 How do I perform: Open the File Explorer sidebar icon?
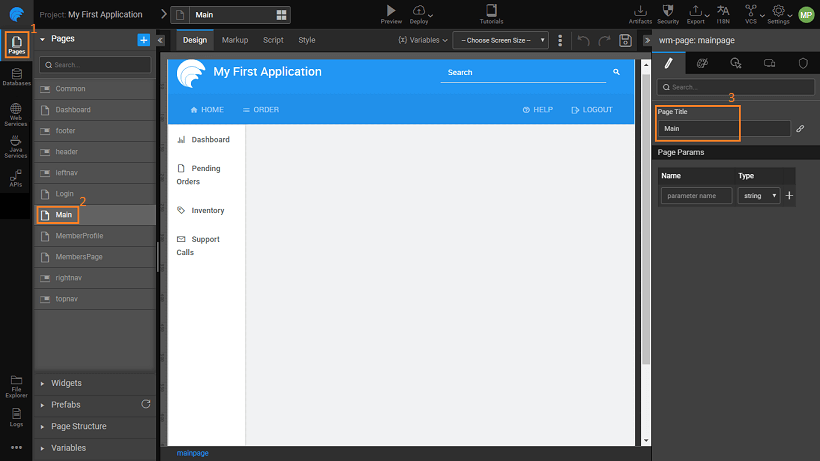click(x=16, y=384)
